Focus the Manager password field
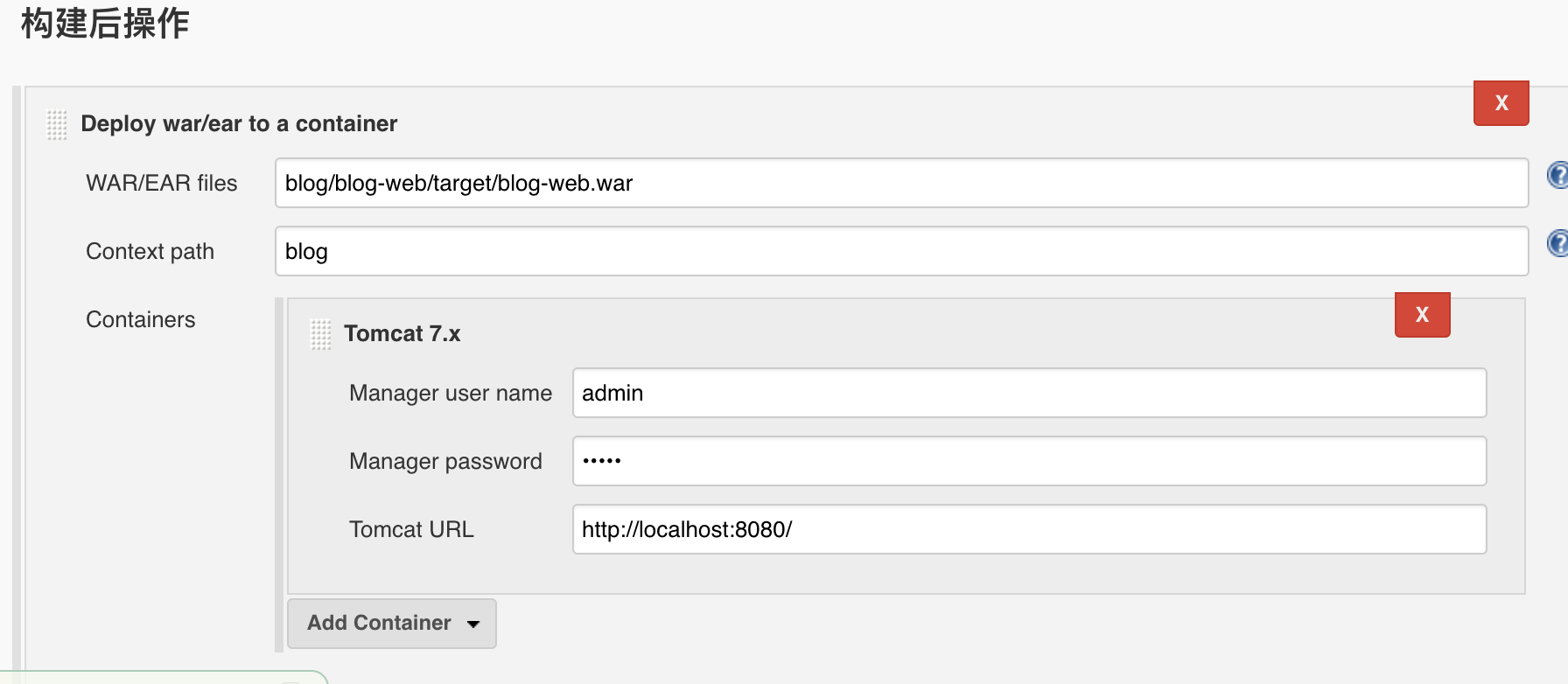The height and width of the screenshot is (684, 1568). tap(1029, 461)
